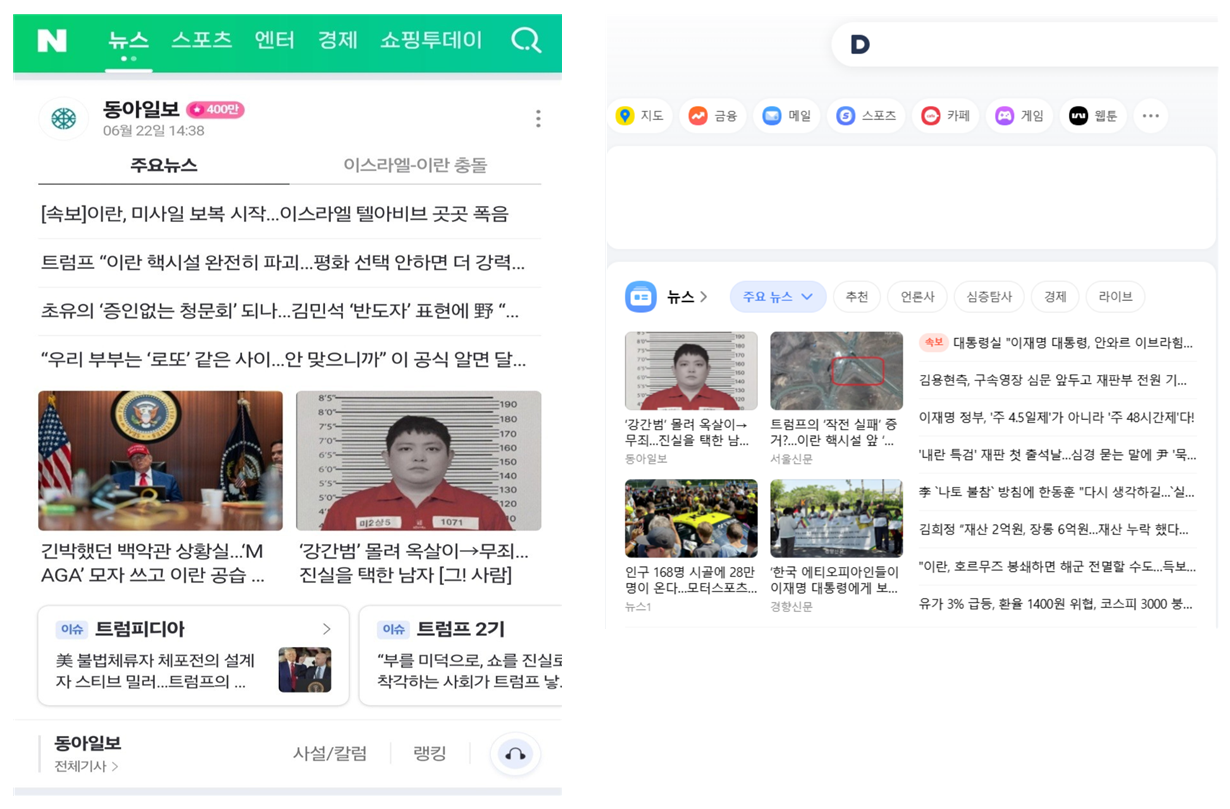Open headline "이란, 호르무즈 봉쇄하면
Image resolution: width=1230 pixels, height=809 pixels.
click(1057, 566)
